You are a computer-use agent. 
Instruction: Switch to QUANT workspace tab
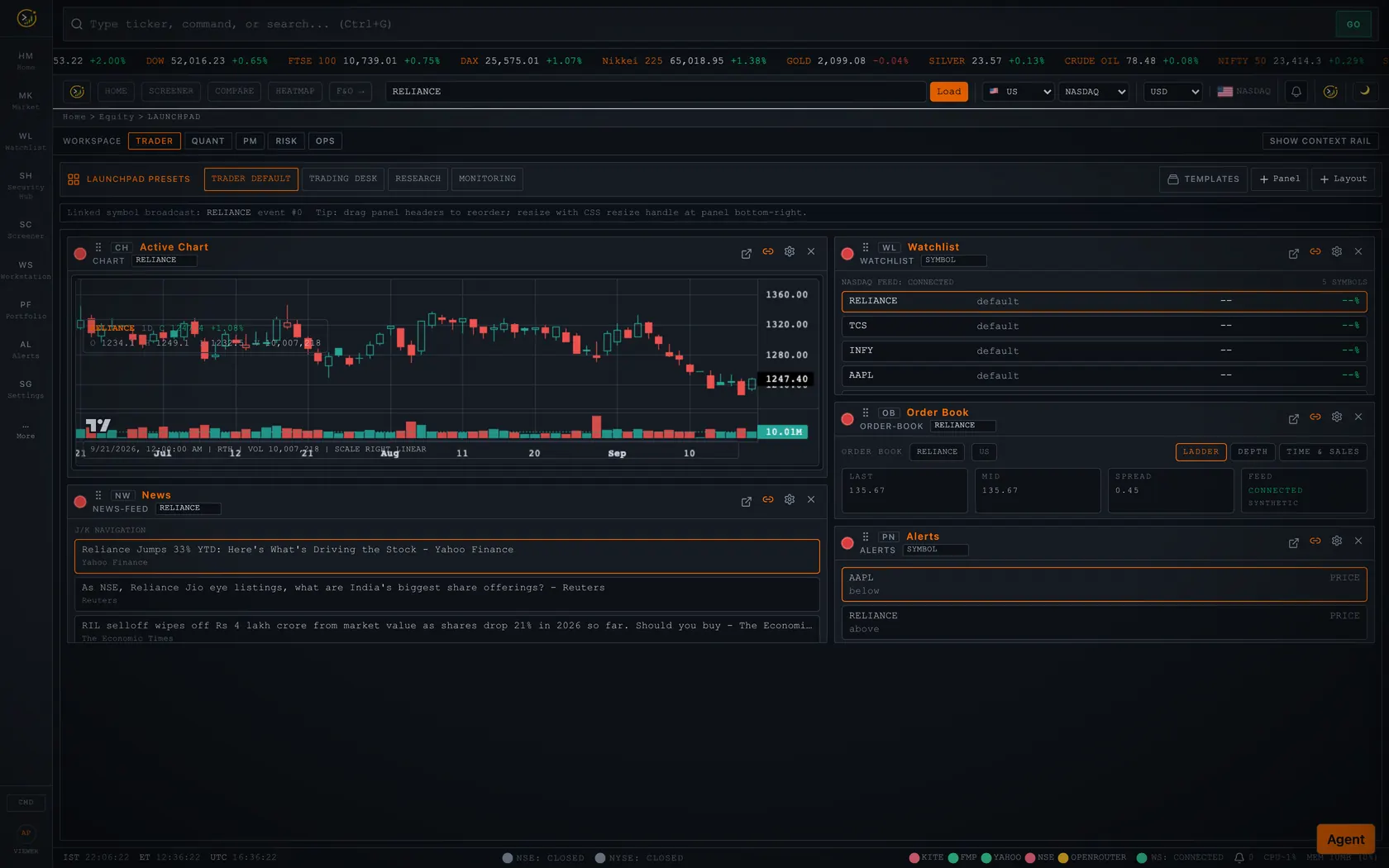coord(208,141)
